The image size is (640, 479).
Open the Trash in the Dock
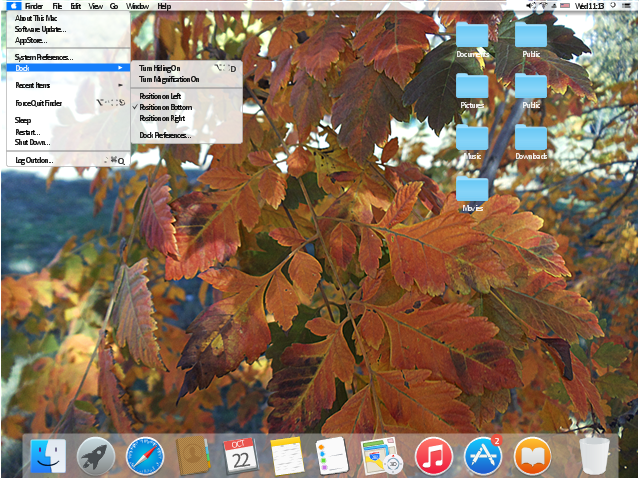[x=594, y=456]
